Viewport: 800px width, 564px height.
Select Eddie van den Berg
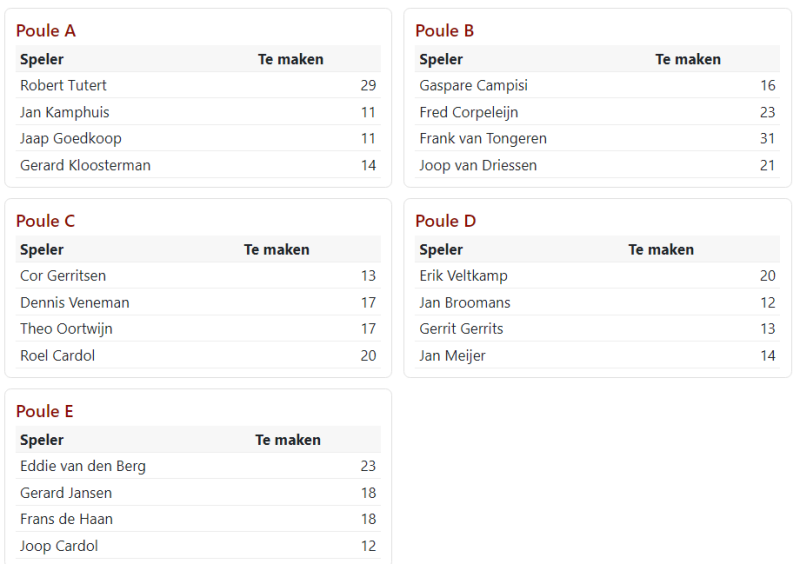point(83,466)
